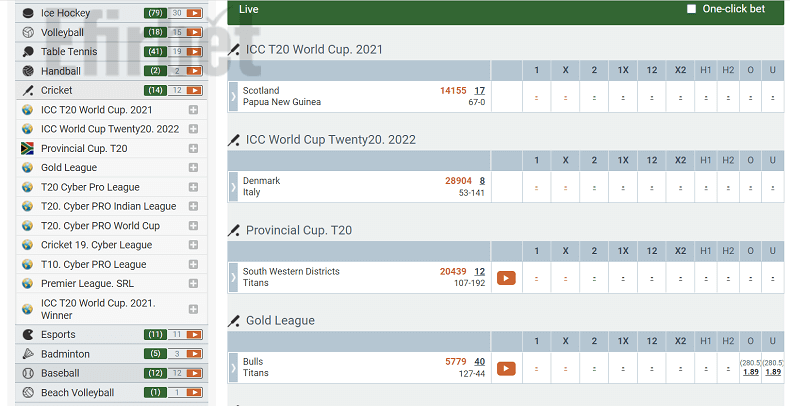Expand Premier League. SRL plus button
Viewport: 790px width, 406px height.
pos(193,284)
